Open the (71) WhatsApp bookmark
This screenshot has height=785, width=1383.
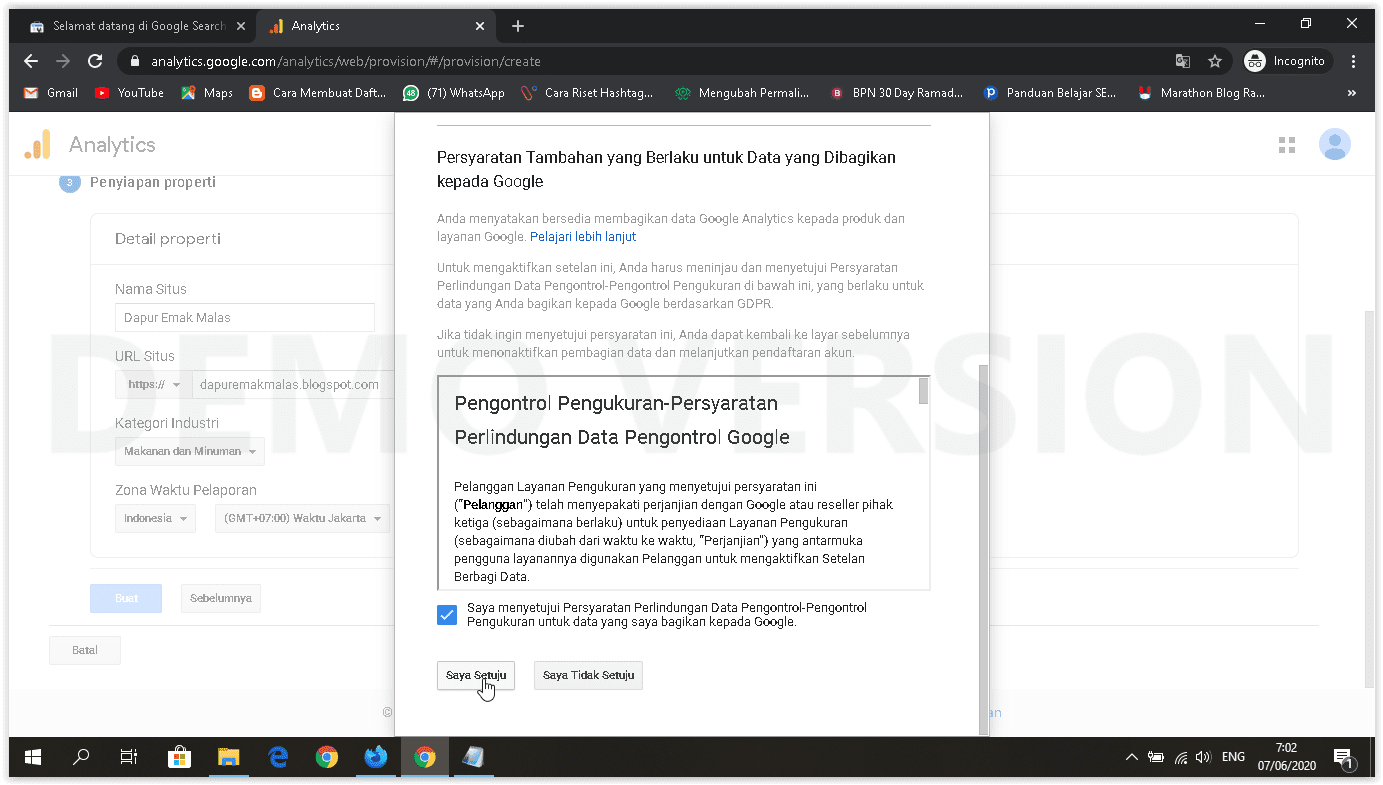click(x=454, y=93)
